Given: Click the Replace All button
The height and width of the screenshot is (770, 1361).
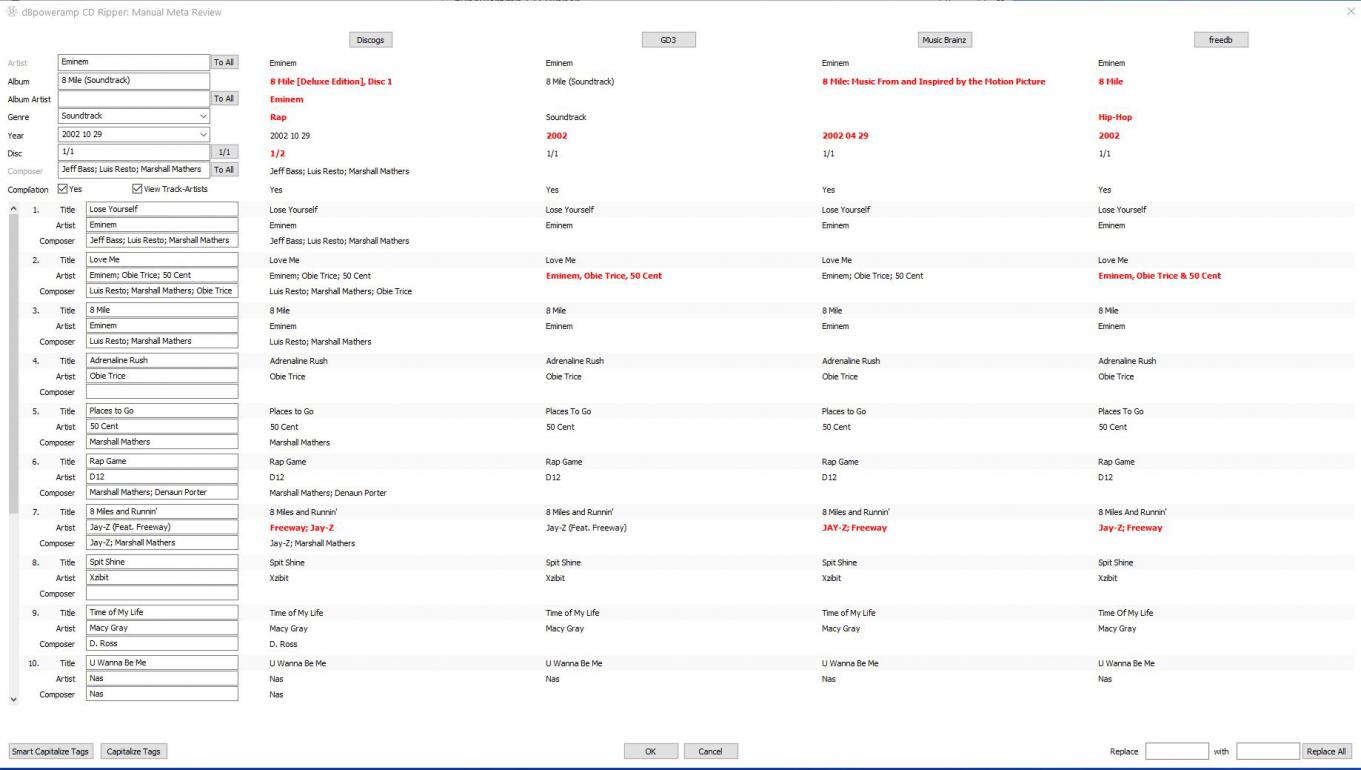Looking at the screenshot, I should (x=1326, y=751).
